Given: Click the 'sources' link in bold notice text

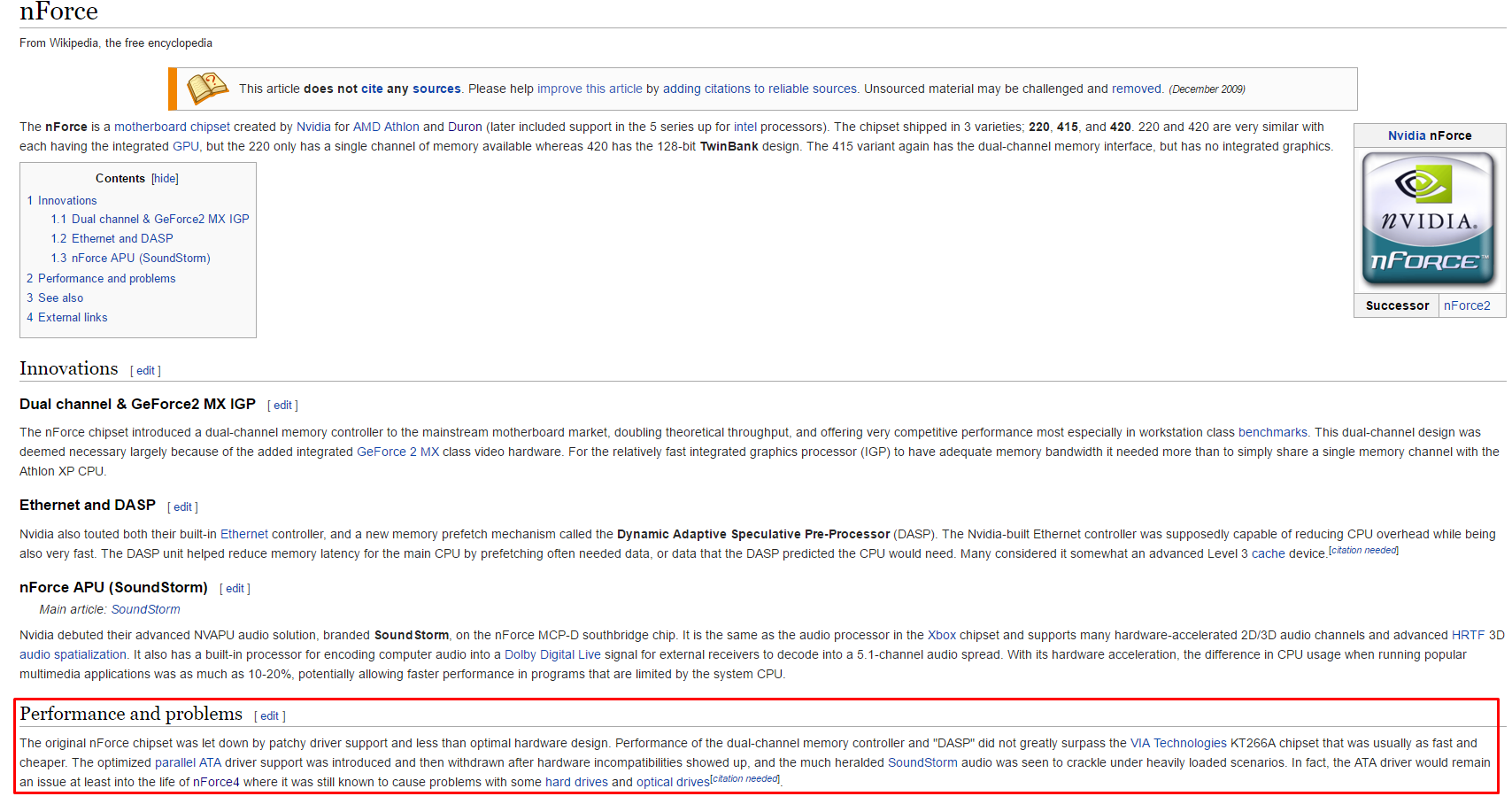Looking at the screenshot, I should [x=436, y=89].
